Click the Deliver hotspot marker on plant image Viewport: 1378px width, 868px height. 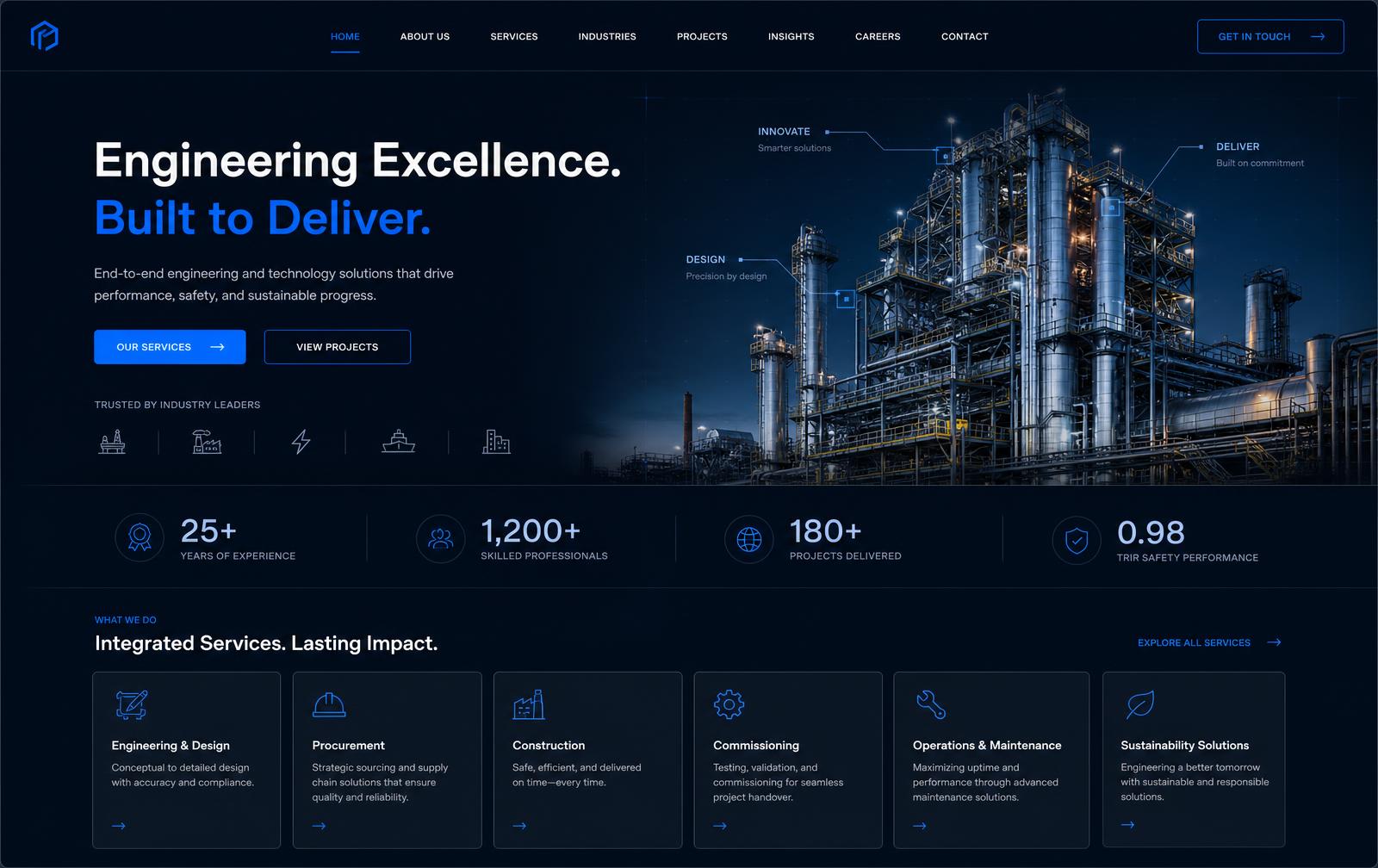point(1111,208)
